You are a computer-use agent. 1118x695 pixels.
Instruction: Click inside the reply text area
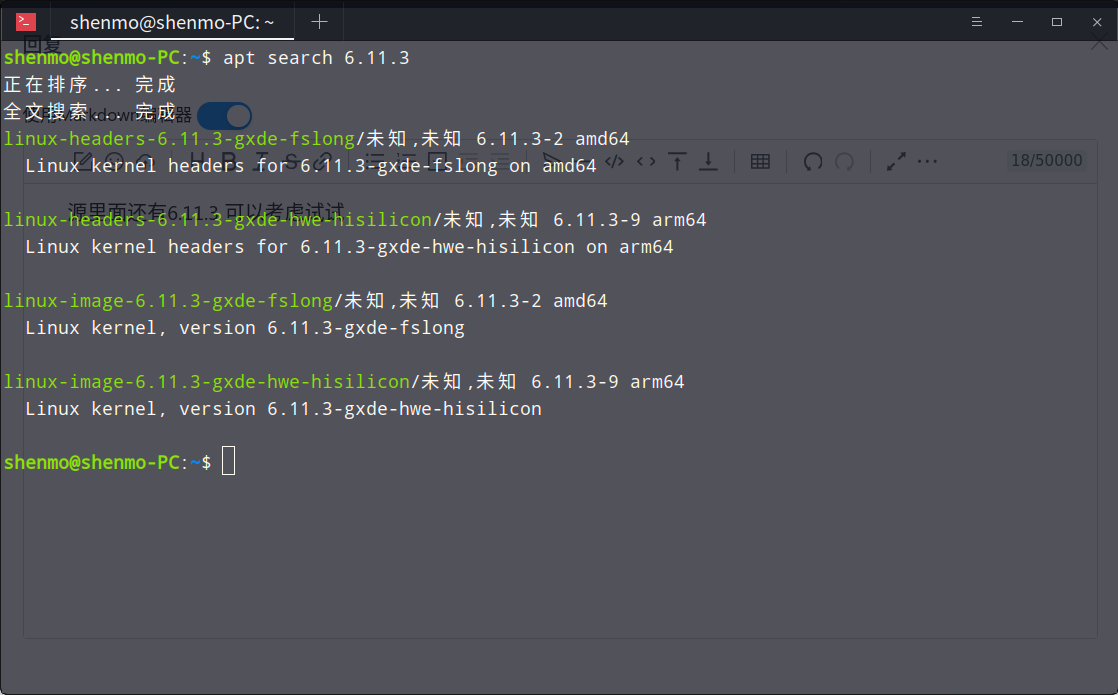[560, 410]
